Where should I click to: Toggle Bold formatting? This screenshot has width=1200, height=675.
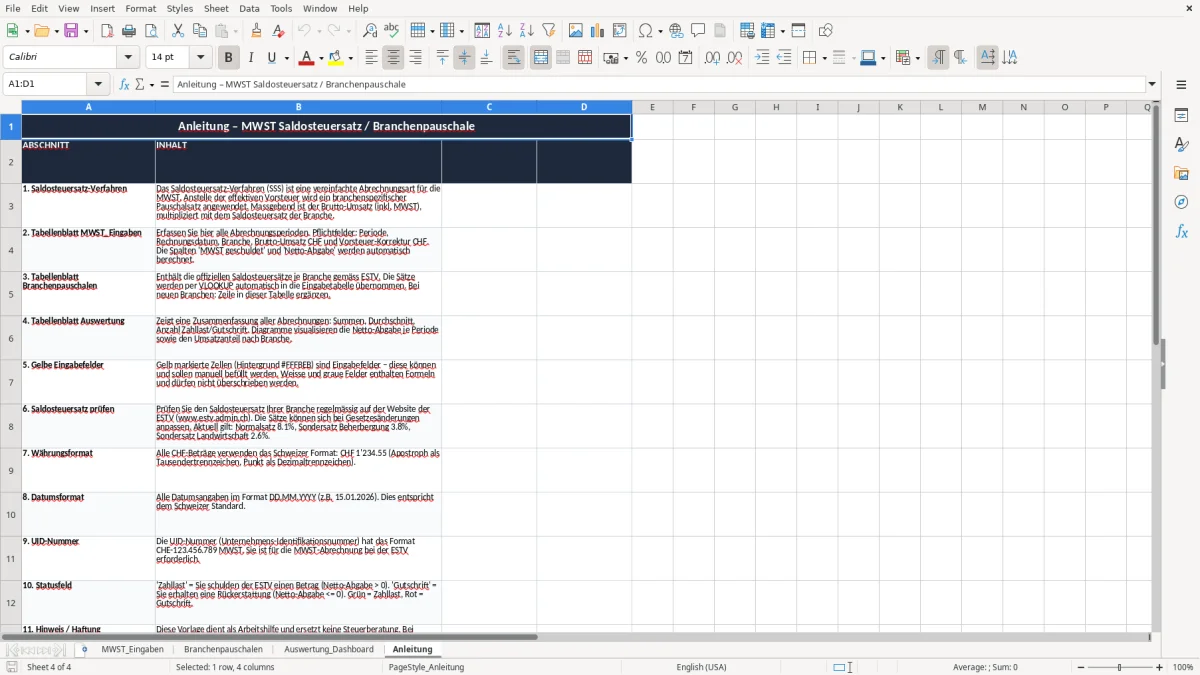click(x=228, y=58)
